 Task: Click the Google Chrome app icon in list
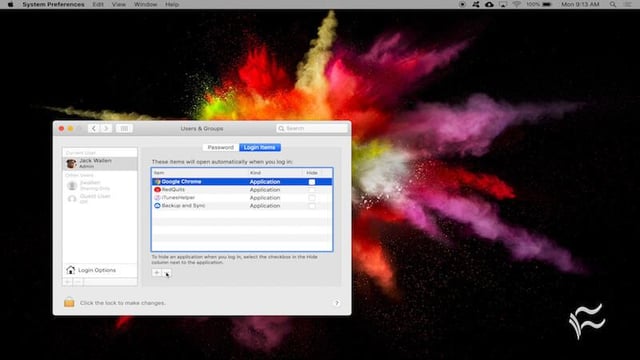coord(157,182)
